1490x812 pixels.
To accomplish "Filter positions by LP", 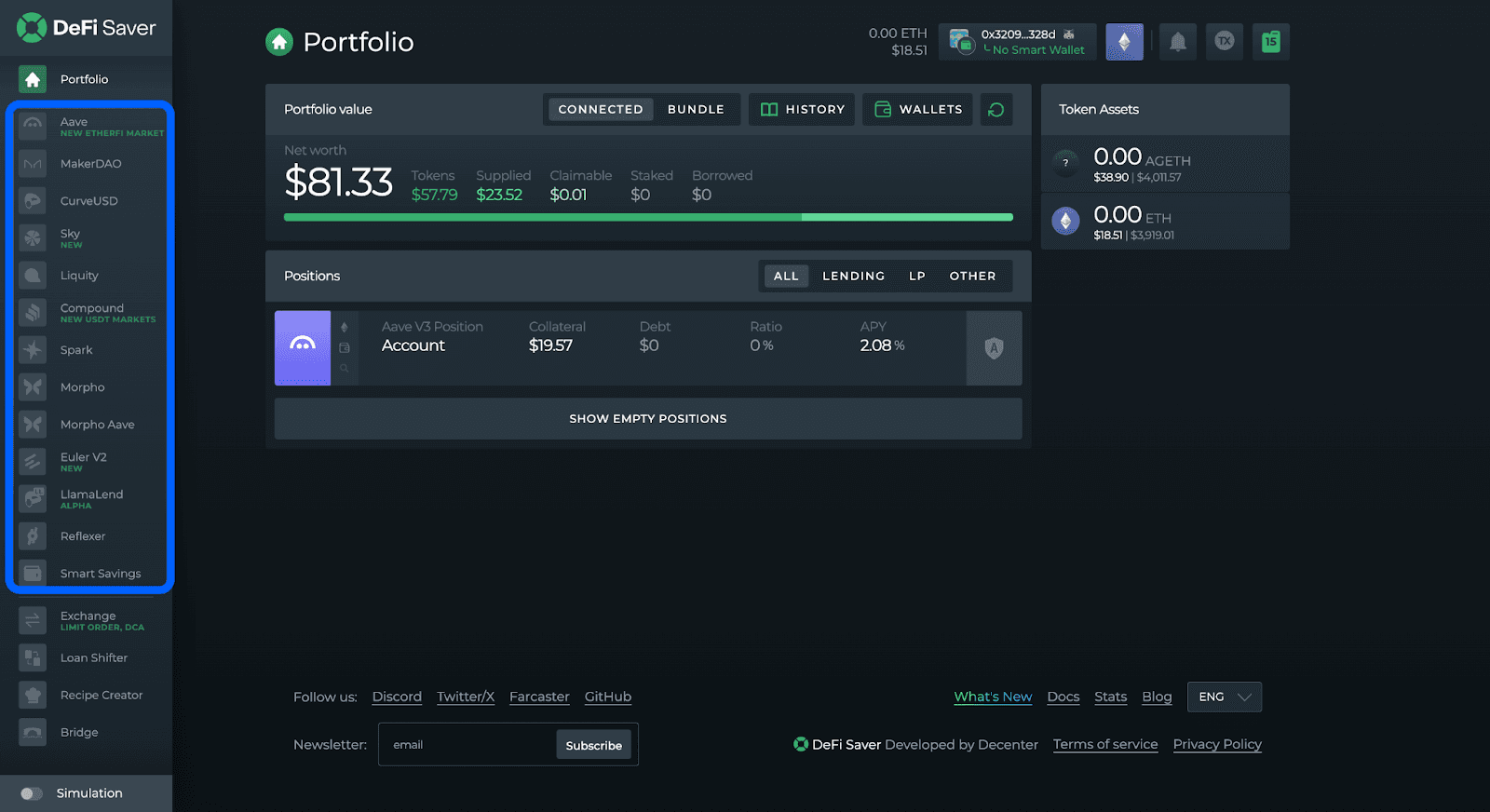I will (x=917, y=276).
